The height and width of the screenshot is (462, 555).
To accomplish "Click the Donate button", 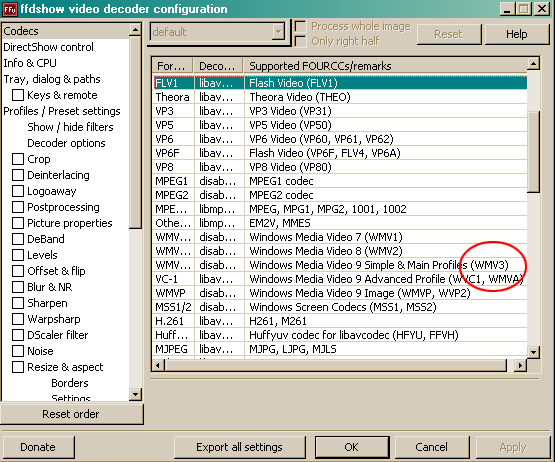I will (x=38, y=447).
